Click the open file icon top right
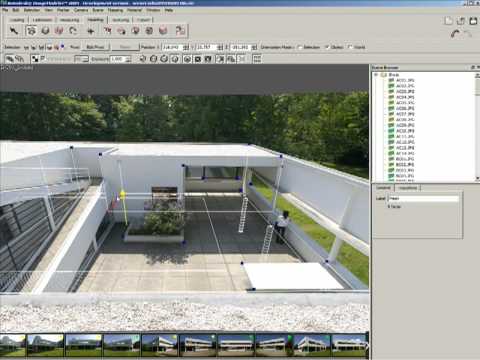This screenshot has width=480, height=360. (461, 21)
